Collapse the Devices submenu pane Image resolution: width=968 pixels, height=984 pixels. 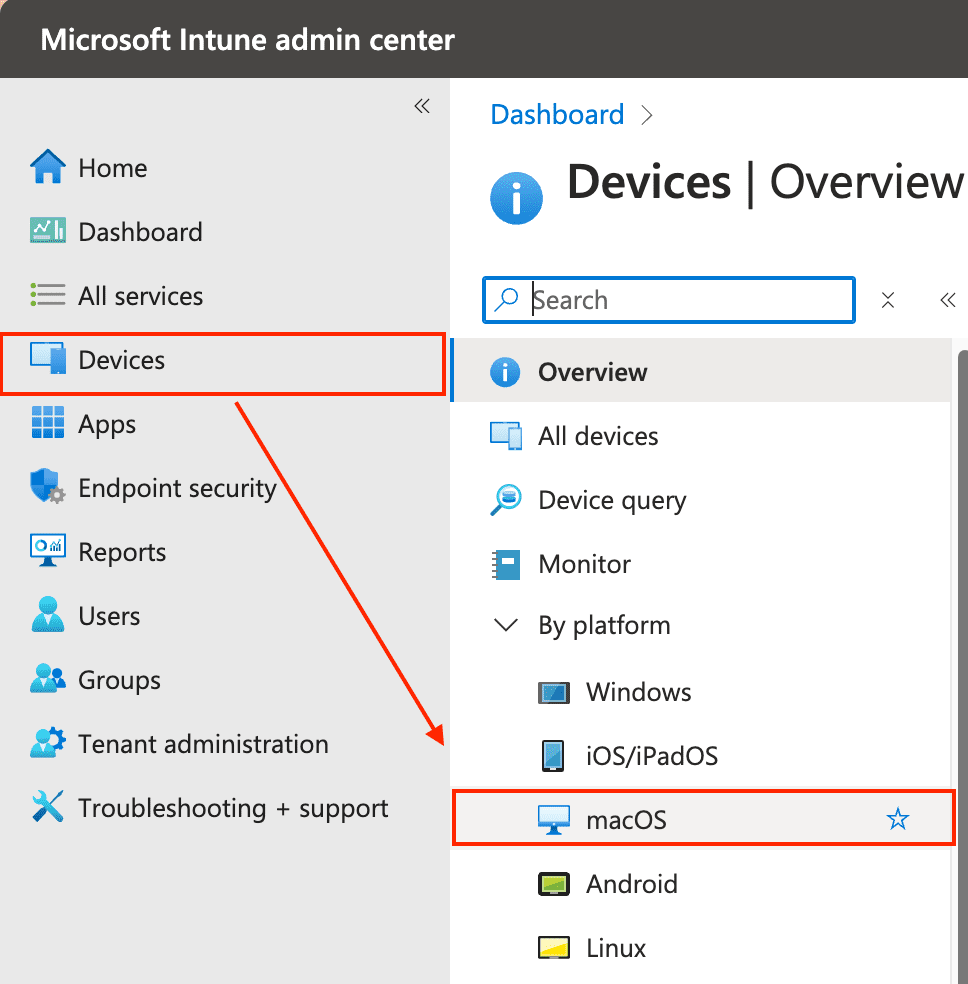(x=947, y=299)
